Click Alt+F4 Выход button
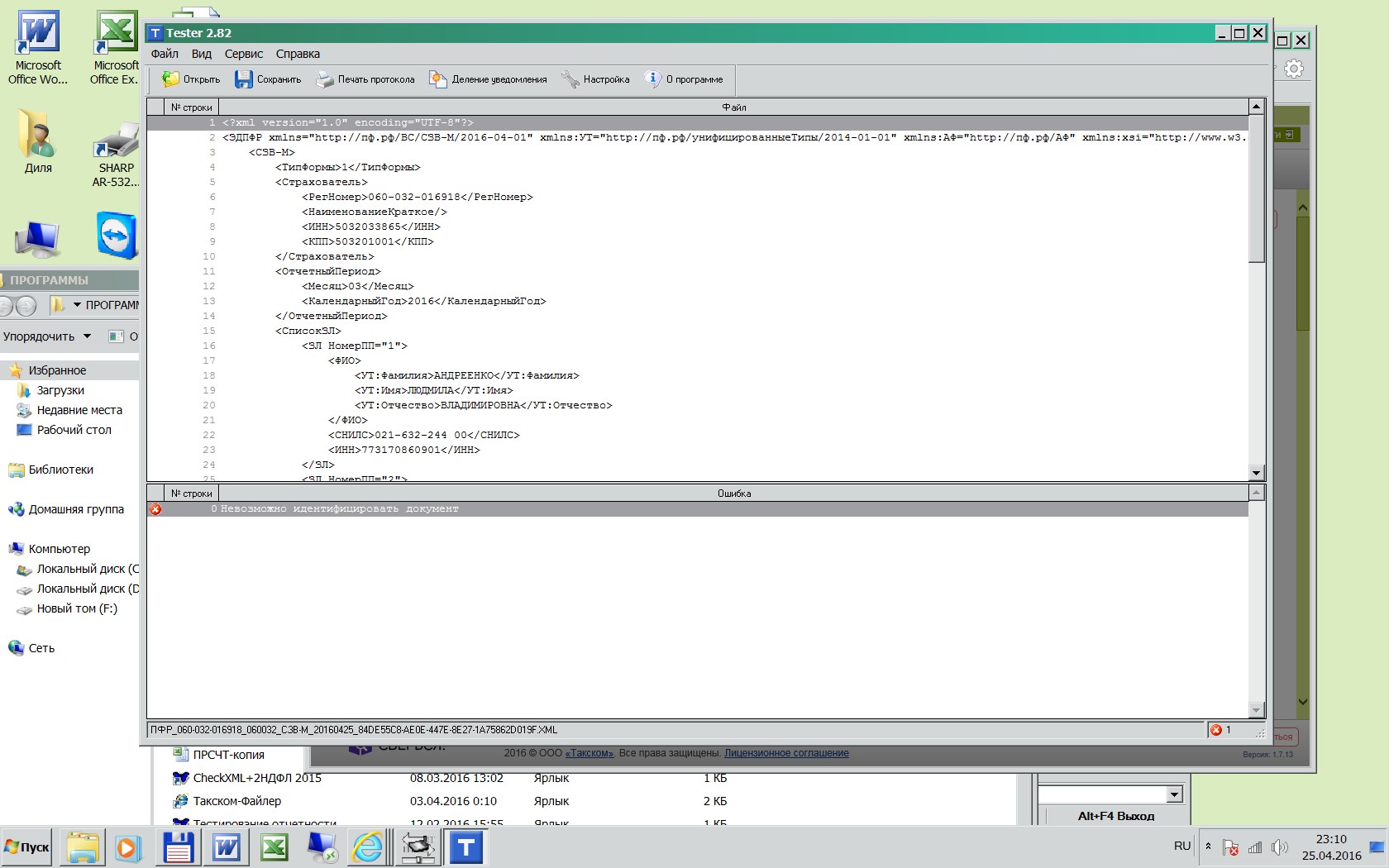This screenshot has height=868, width=1389. 1115,816
